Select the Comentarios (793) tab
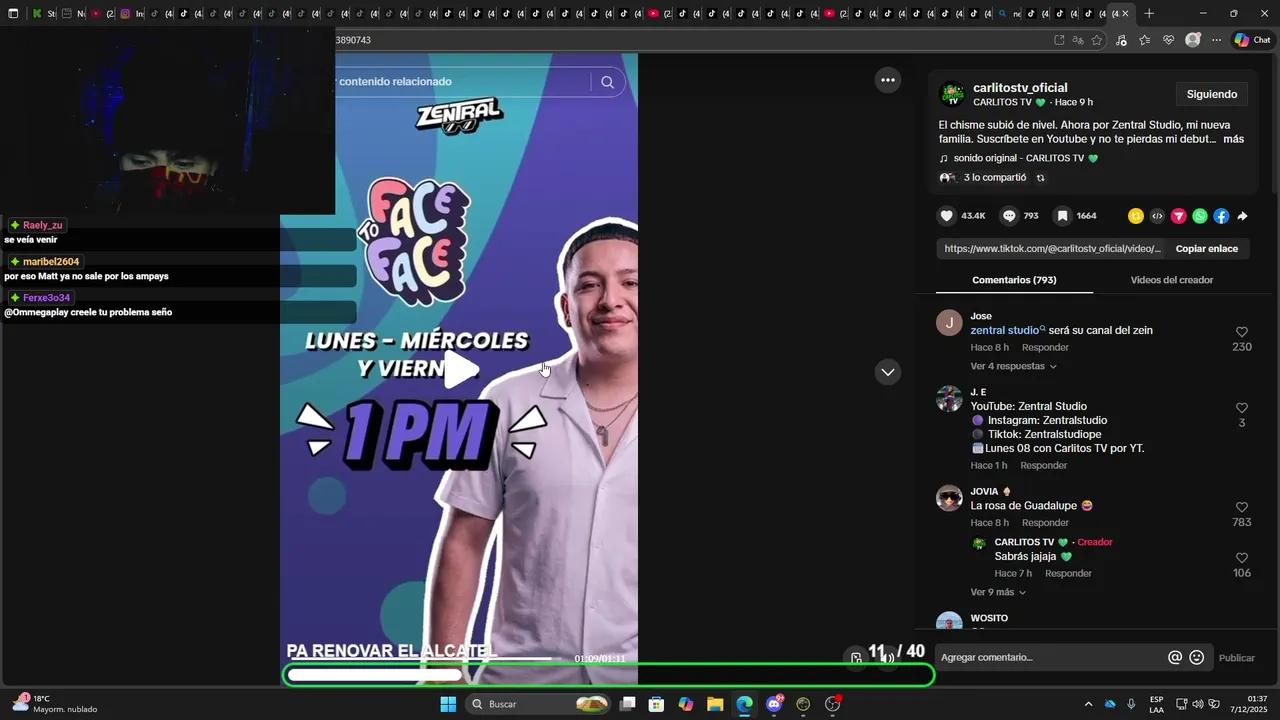 tap(1014, 280)
